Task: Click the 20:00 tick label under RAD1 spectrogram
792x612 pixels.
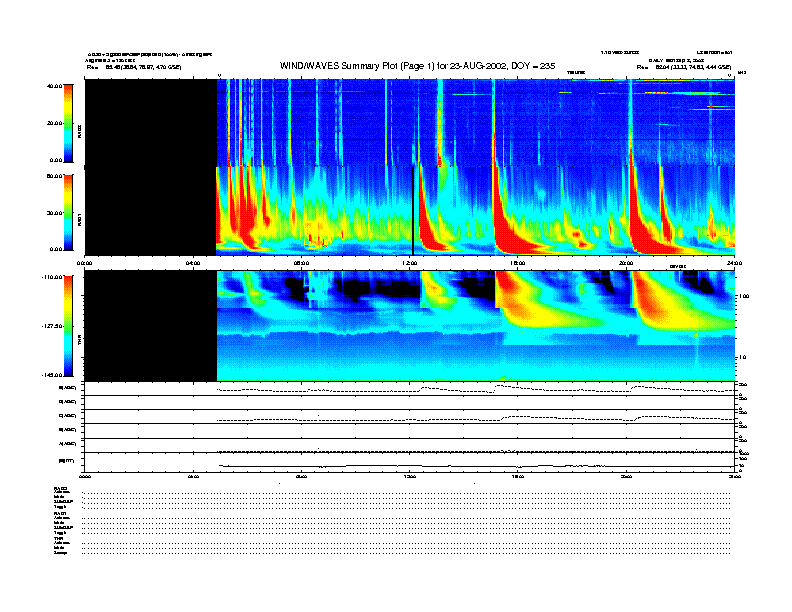Action: pos(626,263)
